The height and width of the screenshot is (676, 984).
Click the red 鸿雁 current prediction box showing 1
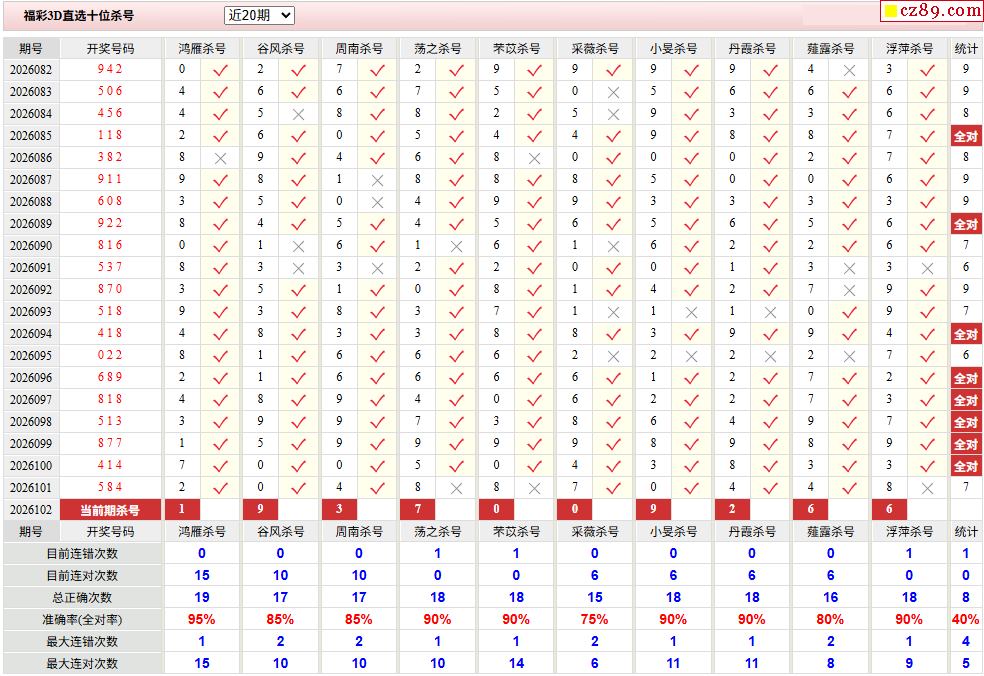(x=182, y=510)
